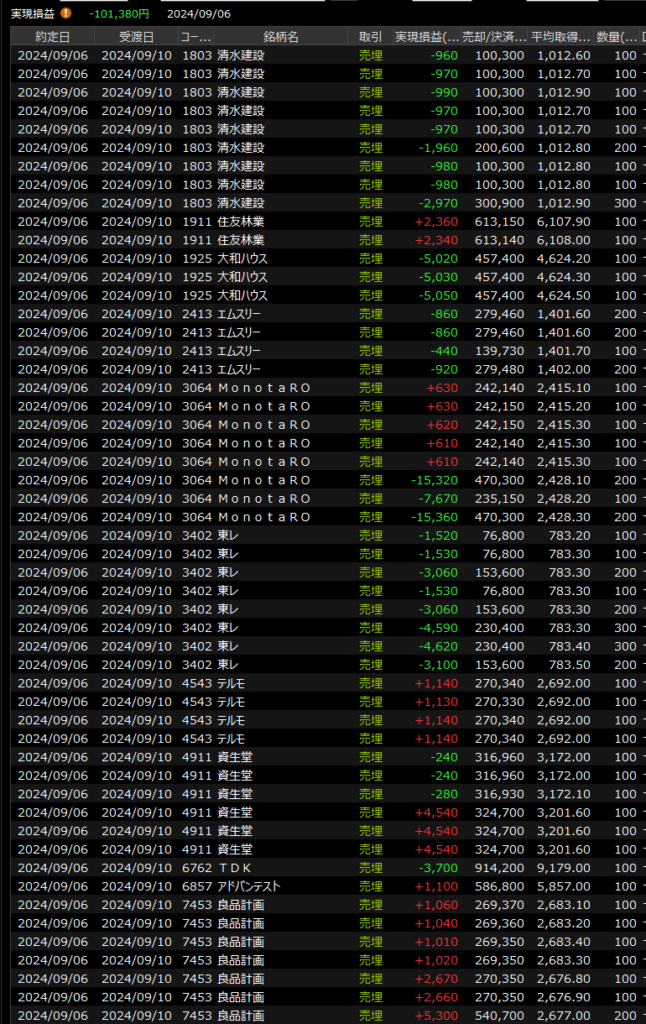The width and height of the screenshot is (646, 1024).
Task: Sort by the 銘柄名 column header
Action: coord(280,37)
